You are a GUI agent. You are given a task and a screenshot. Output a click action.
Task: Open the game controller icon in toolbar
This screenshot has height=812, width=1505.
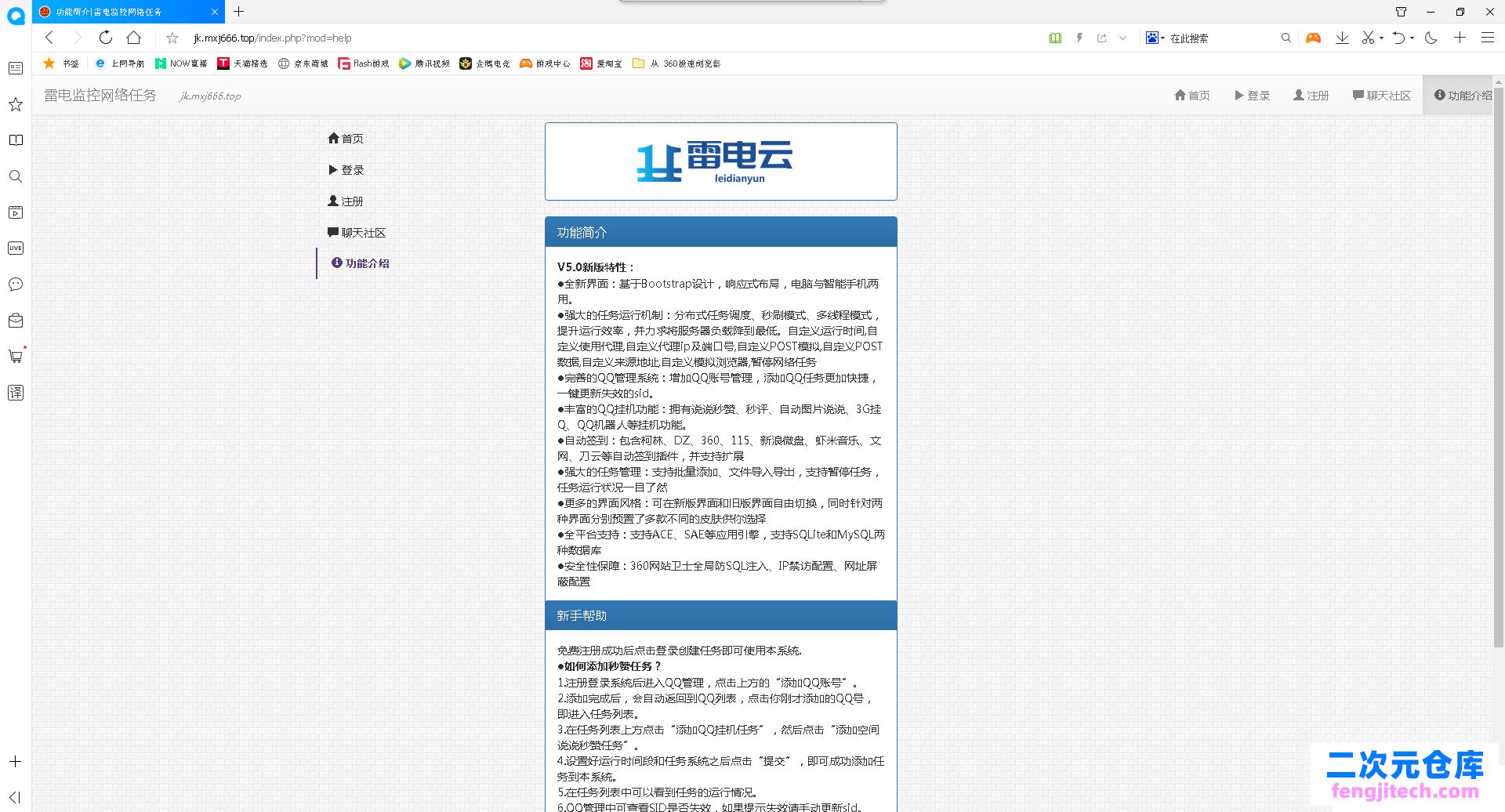(1313, 38)
